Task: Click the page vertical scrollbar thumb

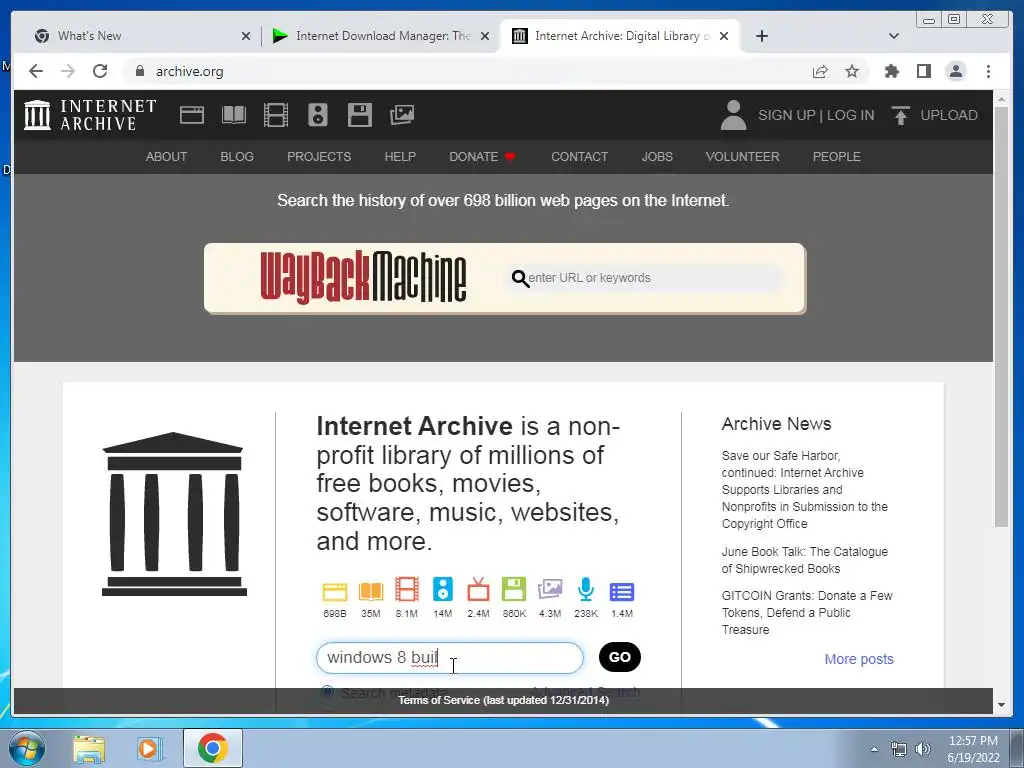Action: pyautogui.click(x=1001, y=316)
